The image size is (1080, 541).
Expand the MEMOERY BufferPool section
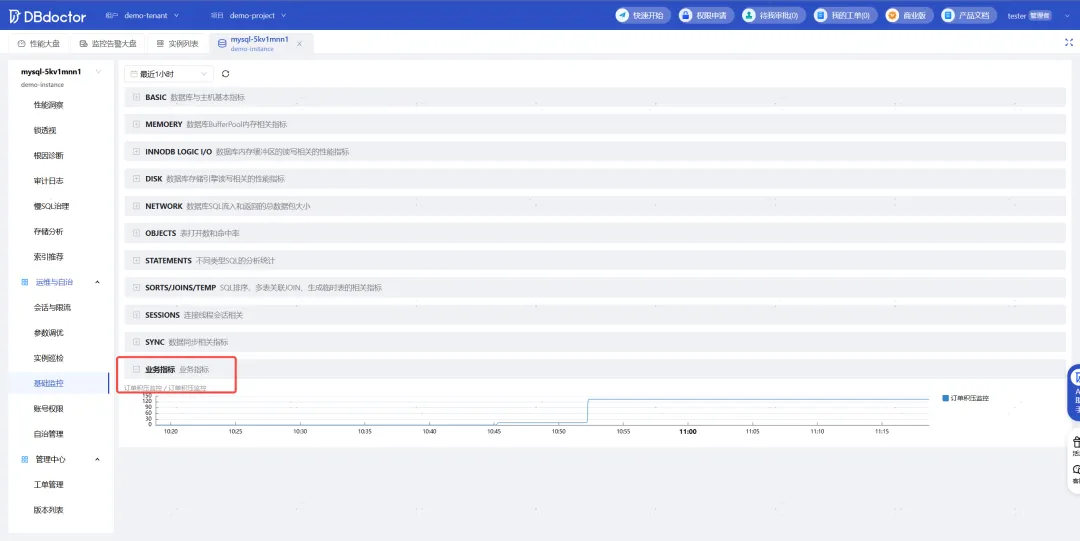(x=136, y=125)
